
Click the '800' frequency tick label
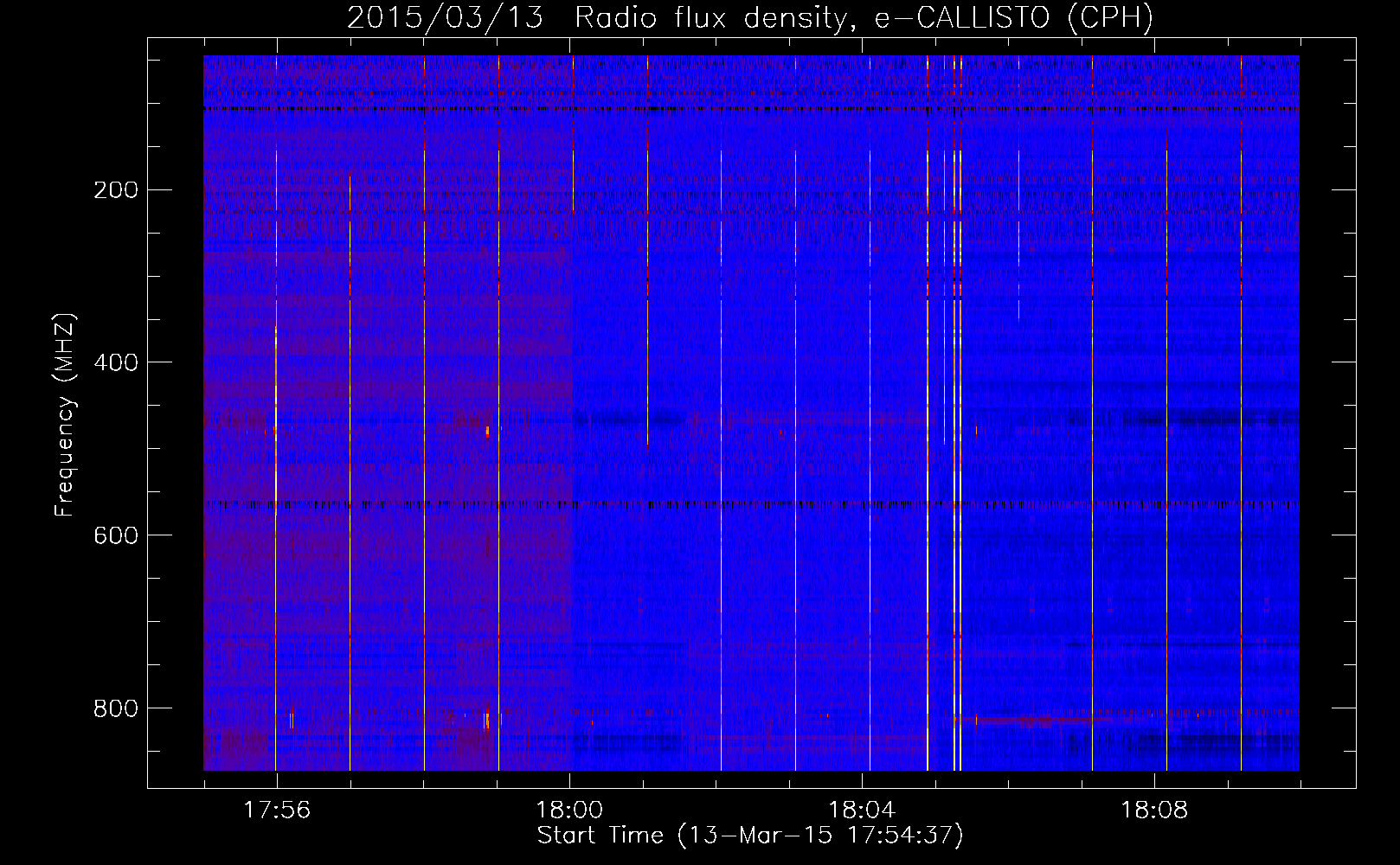(116, 708)
